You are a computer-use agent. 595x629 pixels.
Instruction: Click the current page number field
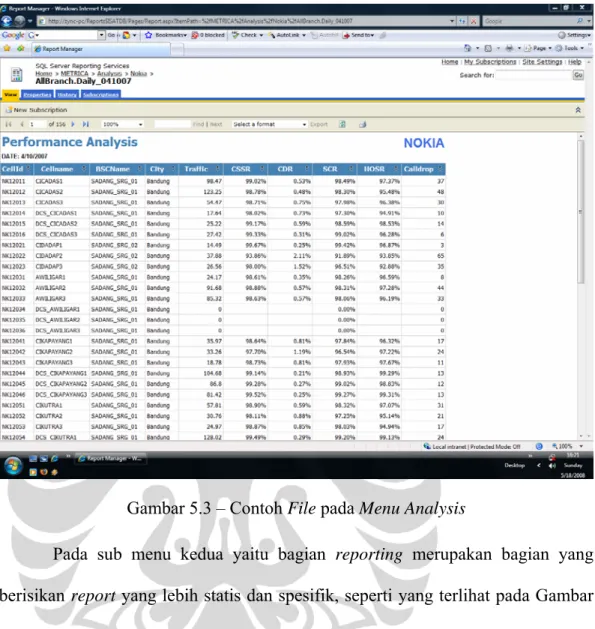[x=37, y=124]
